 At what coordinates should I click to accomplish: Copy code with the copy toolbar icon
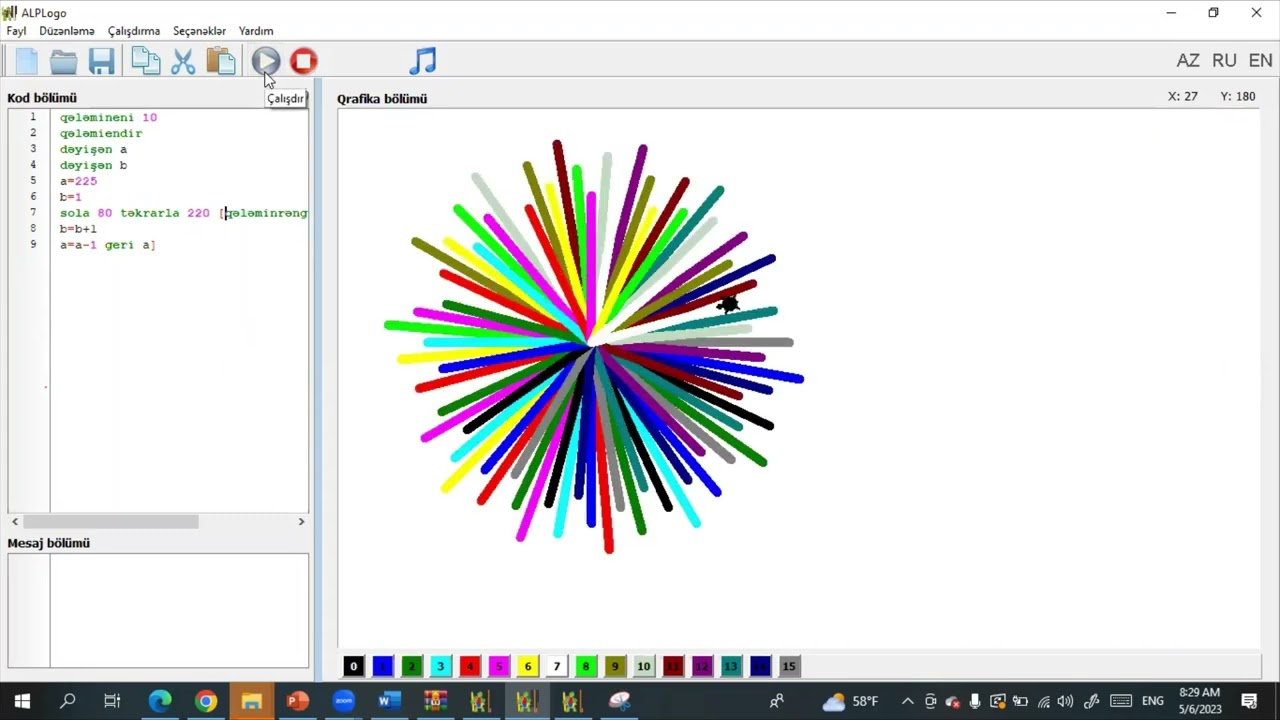[x=145, y=61]
